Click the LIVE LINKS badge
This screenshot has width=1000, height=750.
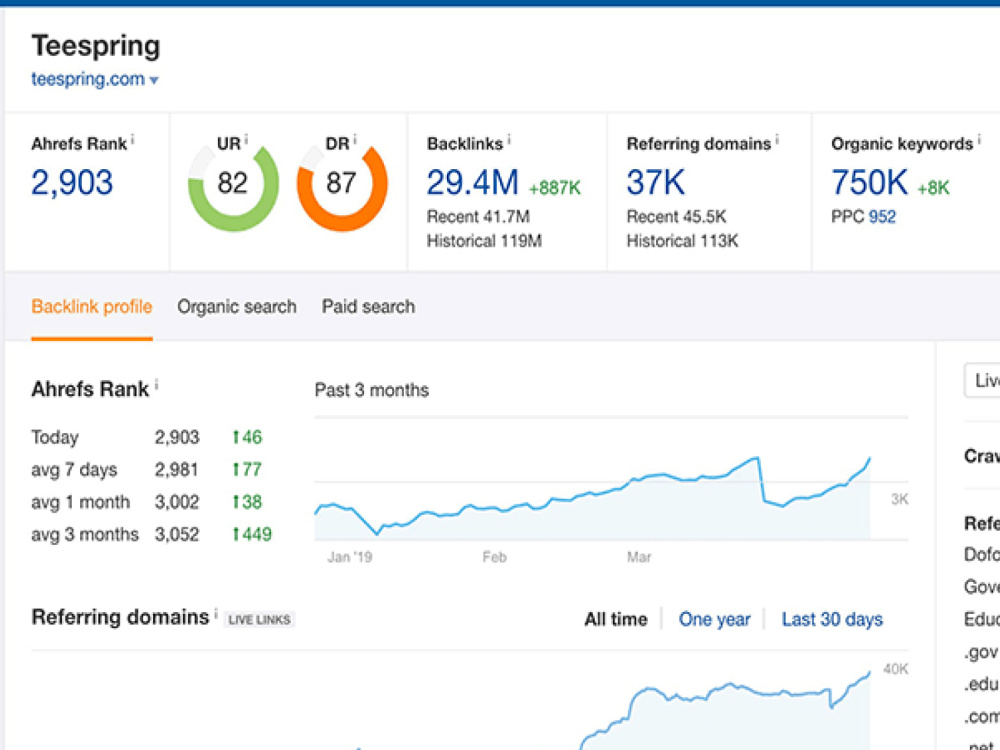259,619
